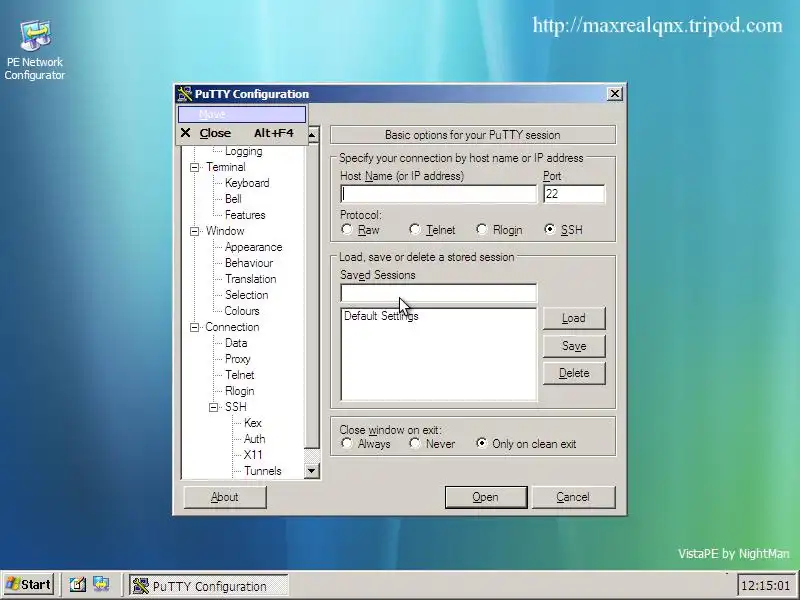Click the category tree scroll up arrow
The width and height of the screenshot is (800, 600).
pos(312,135)
